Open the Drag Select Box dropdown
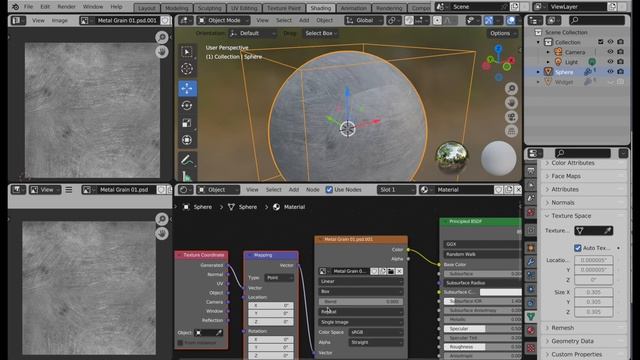640x360 pixels. tap(321, 33)
